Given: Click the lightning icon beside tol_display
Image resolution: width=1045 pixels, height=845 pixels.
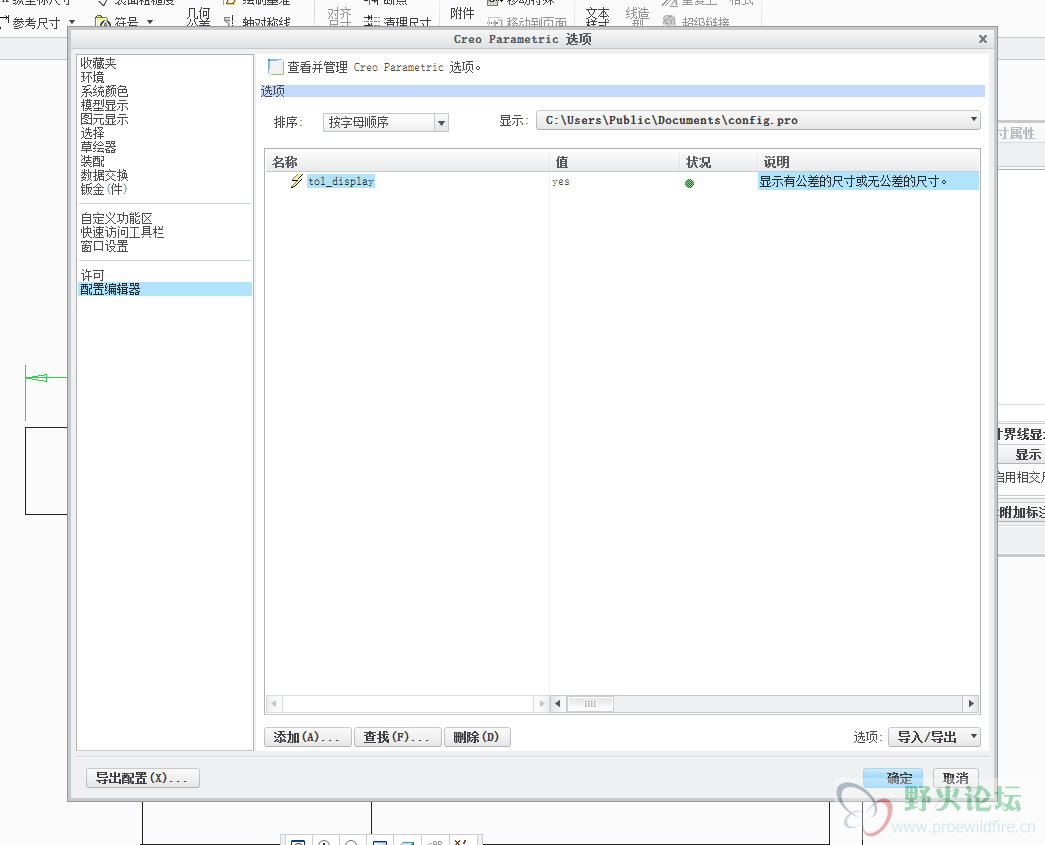Looking at the screenshot, I should point(297,181).
